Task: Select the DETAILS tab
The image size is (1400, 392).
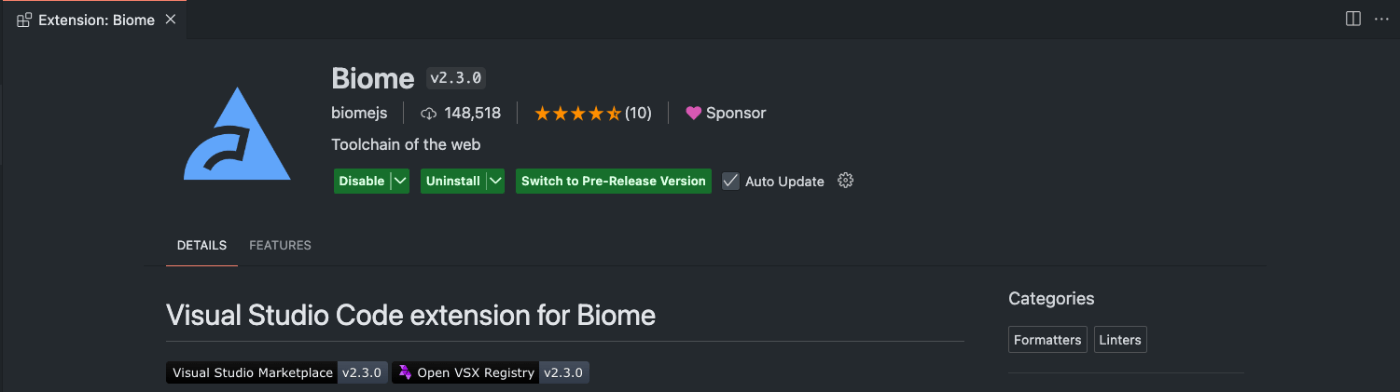Action: click(x=202, y=245)
